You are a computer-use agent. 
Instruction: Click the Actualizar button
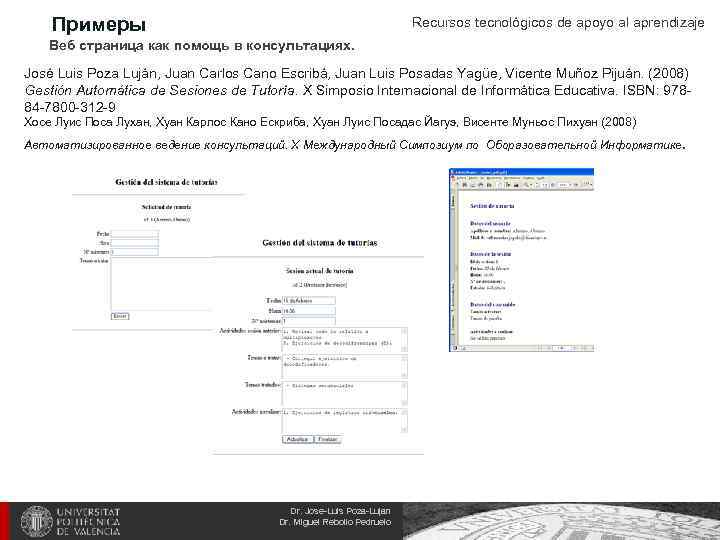click(x=298, y=439)
